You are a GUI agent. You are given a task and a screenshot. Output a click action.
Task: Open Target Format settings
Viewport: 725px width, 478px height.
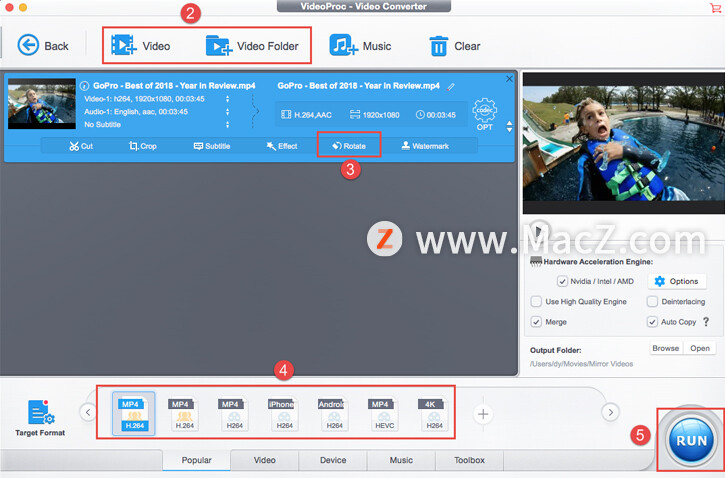click(40, 418)
